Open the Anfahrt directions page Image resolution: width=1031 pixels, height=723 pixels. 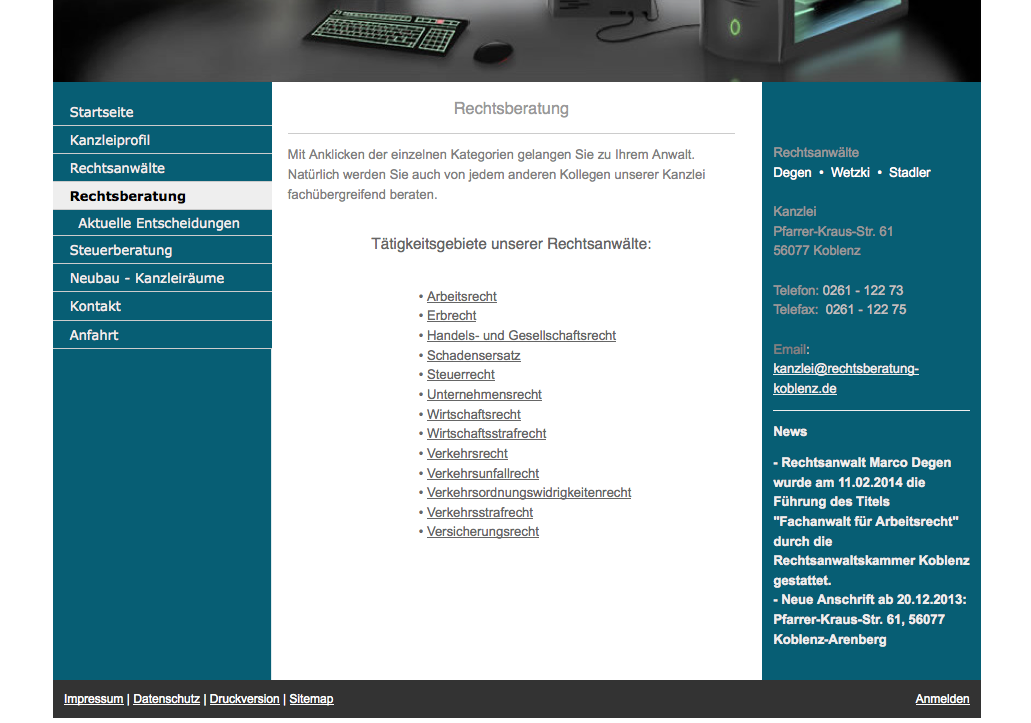(x=162, y=335)
